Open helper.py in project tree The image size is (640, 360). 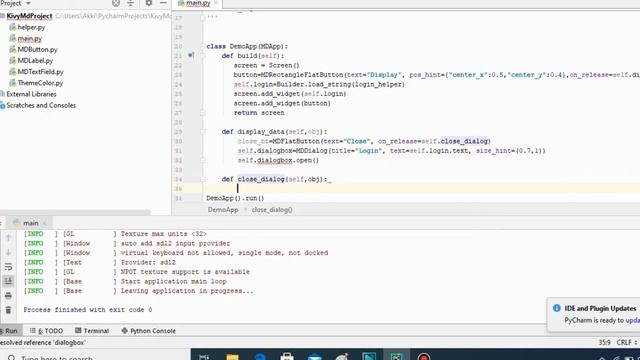31,27
